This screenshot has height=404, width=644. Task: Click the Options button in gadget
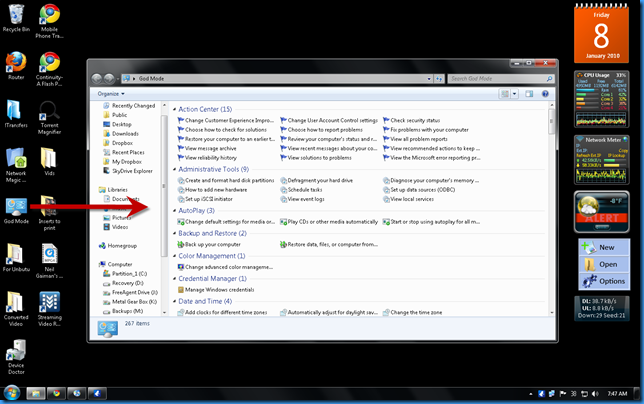pyautogui.click(x=604, y=281)
